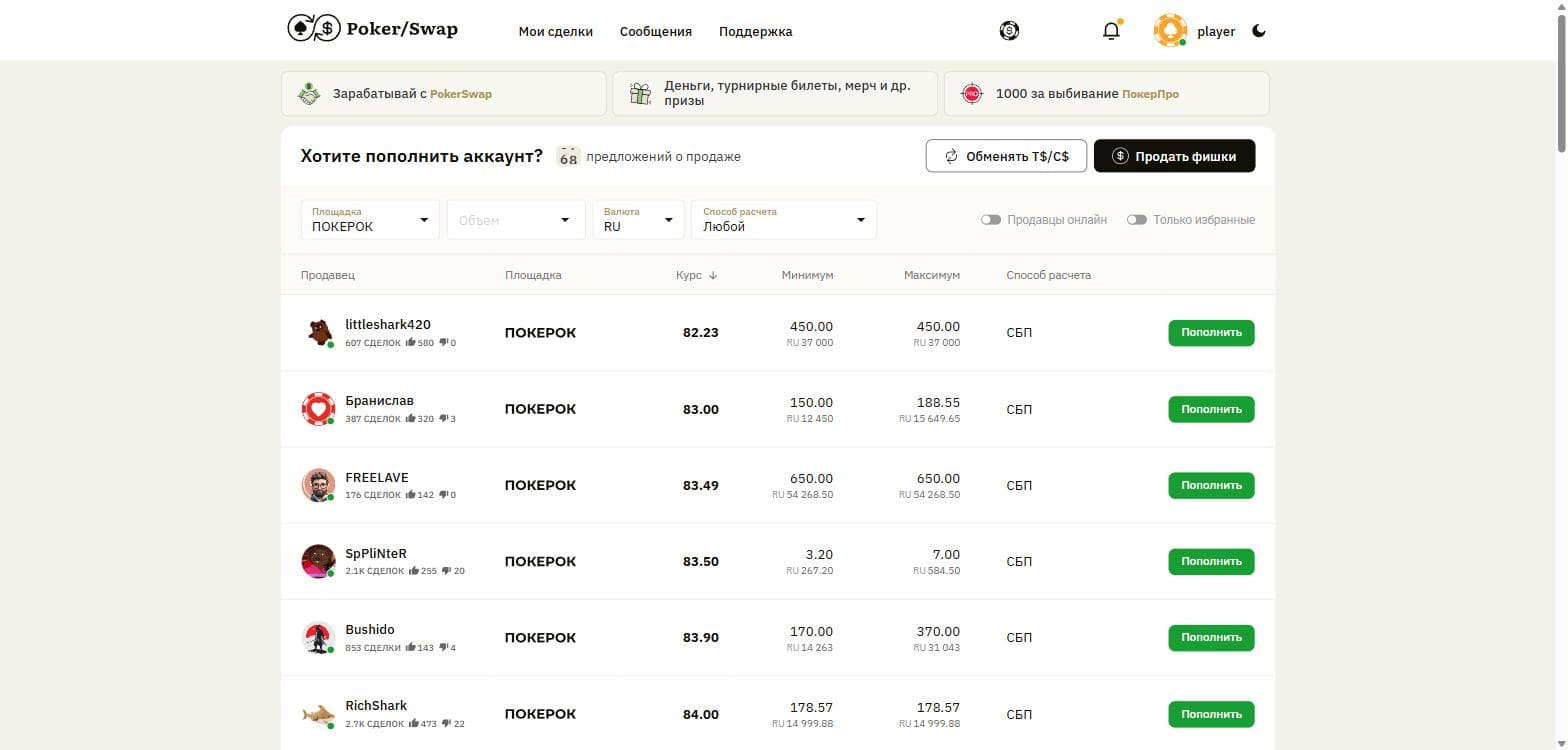This screenshot has height=750, width=1568.
Task: Click Пополнить for RichShark
Action: tap(1211, 714)
